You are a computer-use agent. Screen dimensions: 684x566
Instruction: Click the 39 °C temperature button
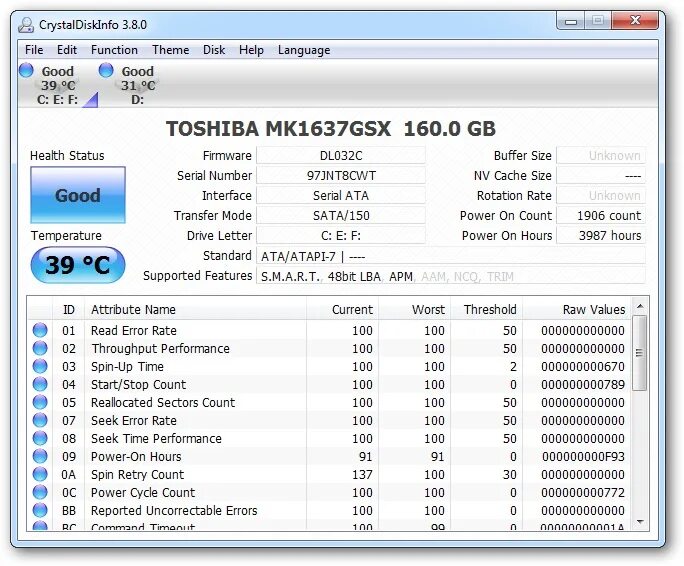click(78, 265)
